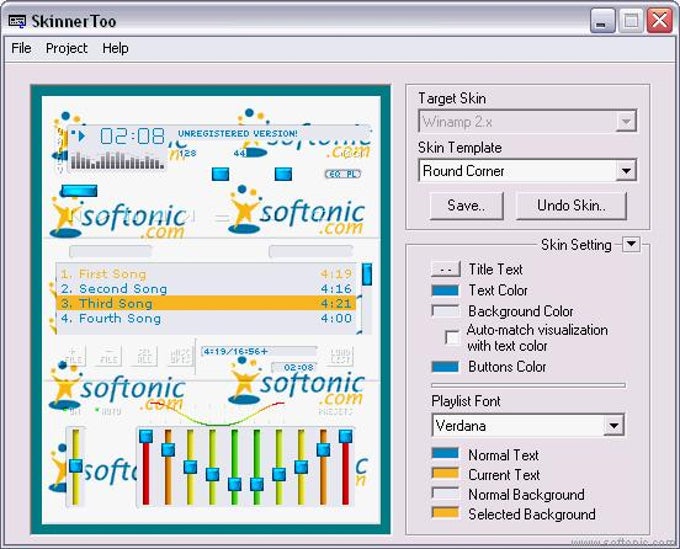Viewport: 680px width, 549px height.
Task: Pick the Text Color swatch
Action: [x=445, y=290]
